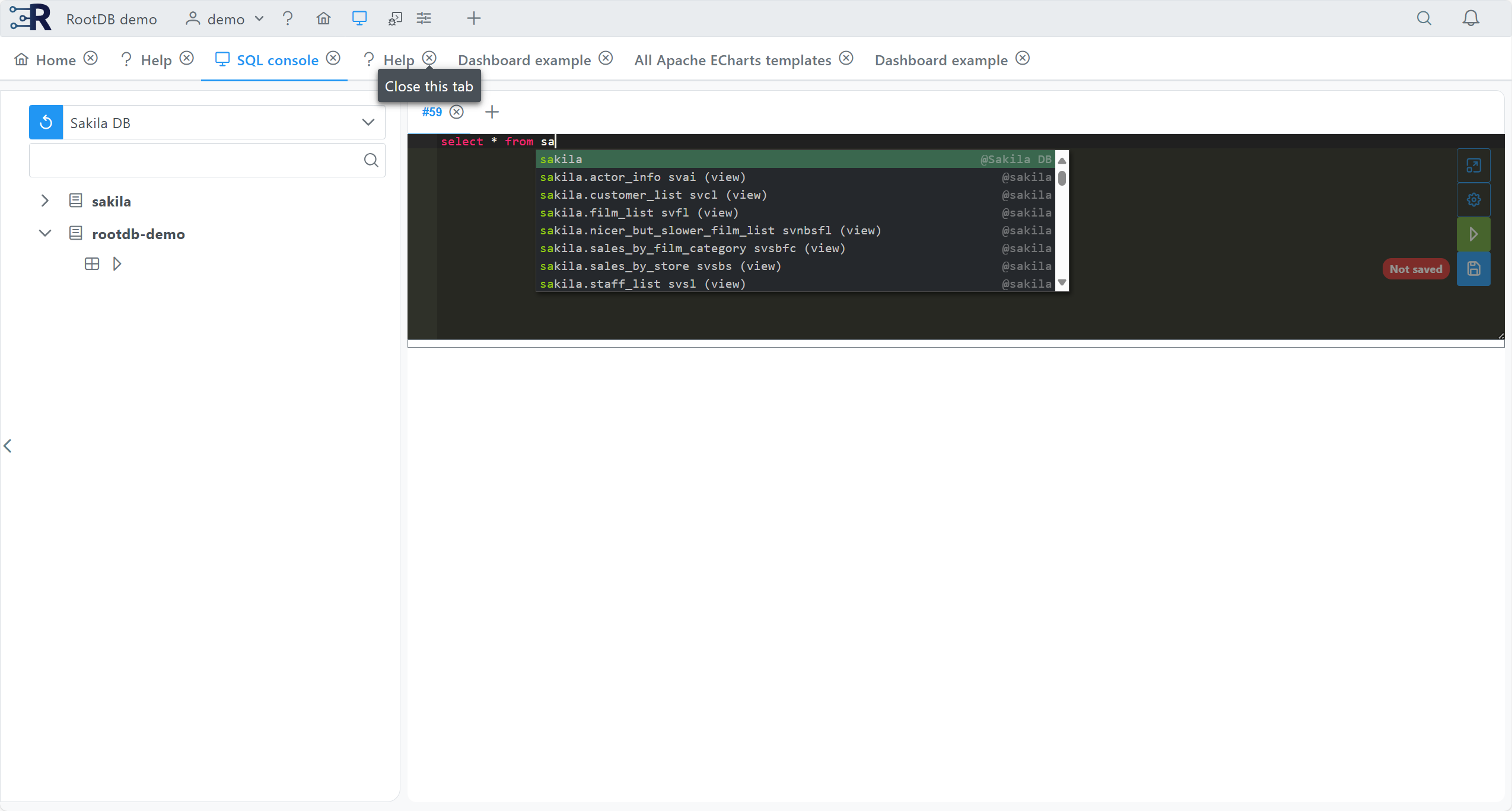The image size is (1512, 811).
Task: Open help from top toolbar question mark
Action: coord(288,18)
